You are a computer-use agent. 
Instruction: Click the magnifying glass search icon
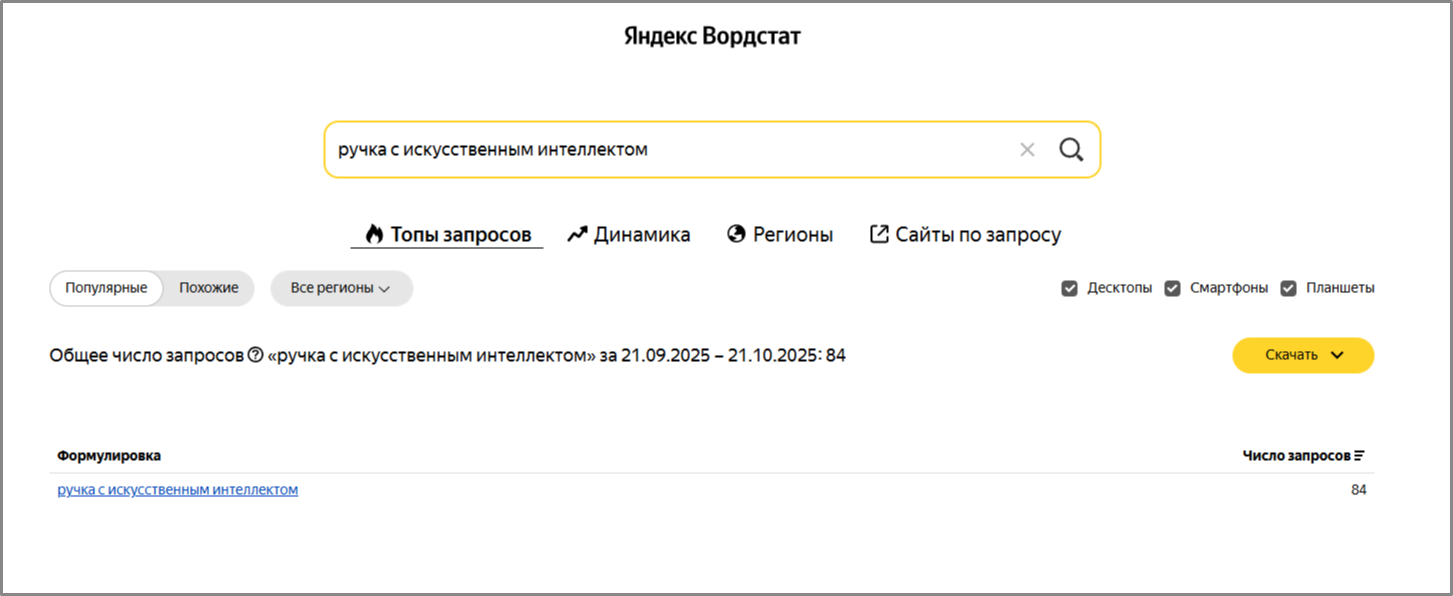click(1071, 150)
